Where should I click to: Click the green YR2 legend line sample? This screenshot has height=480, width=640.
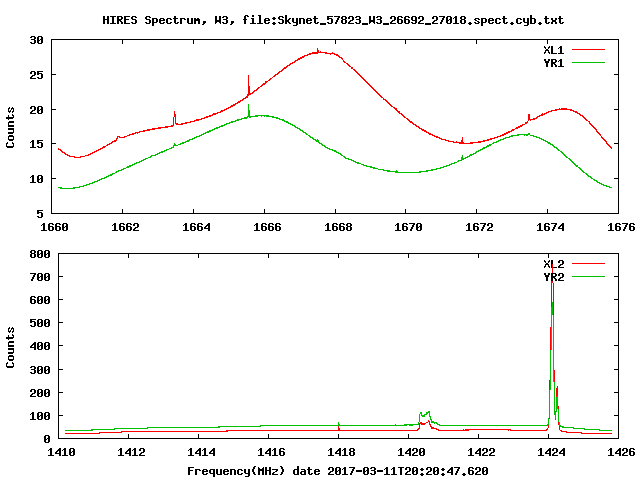click(588, 277)
